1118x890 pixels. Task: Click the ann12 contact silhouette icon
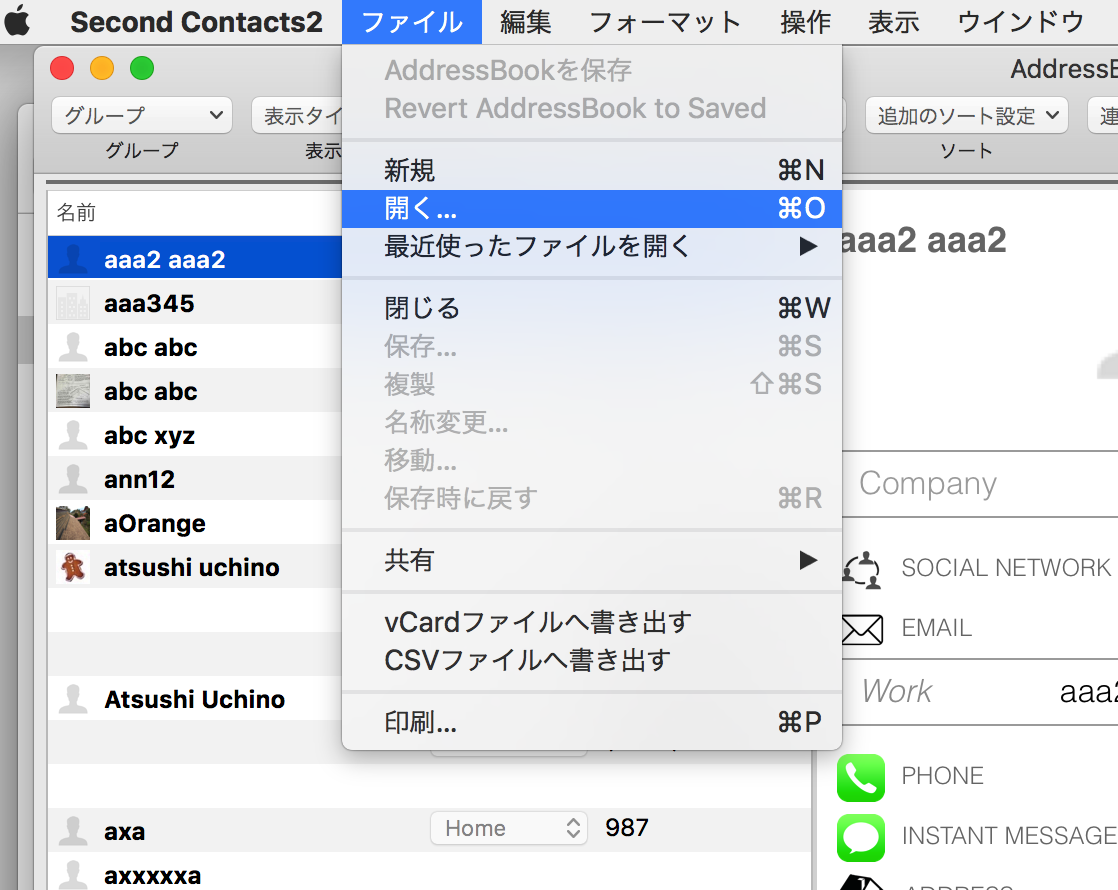(73, 479)
